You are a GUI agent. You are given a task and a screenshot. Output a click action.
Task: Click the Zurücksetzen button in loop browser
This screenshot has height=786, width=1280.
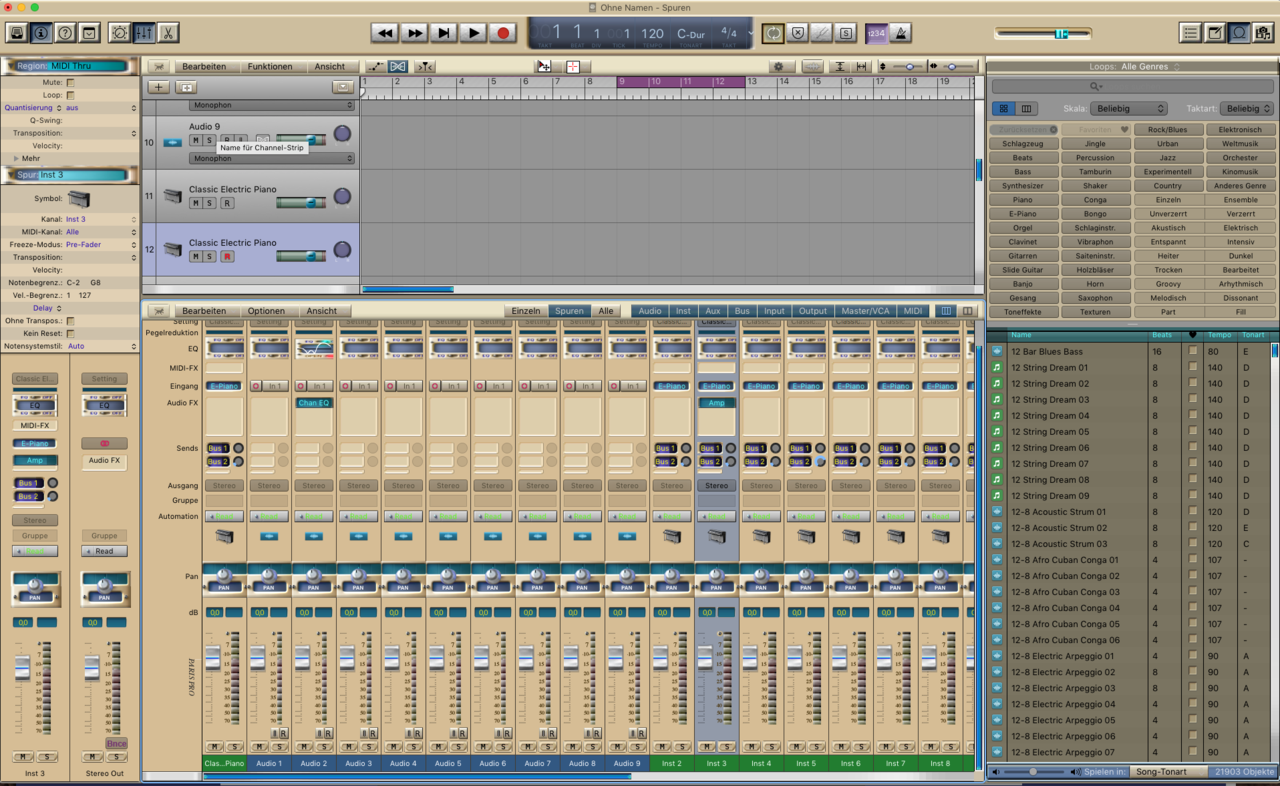[x=1023, y=130]
